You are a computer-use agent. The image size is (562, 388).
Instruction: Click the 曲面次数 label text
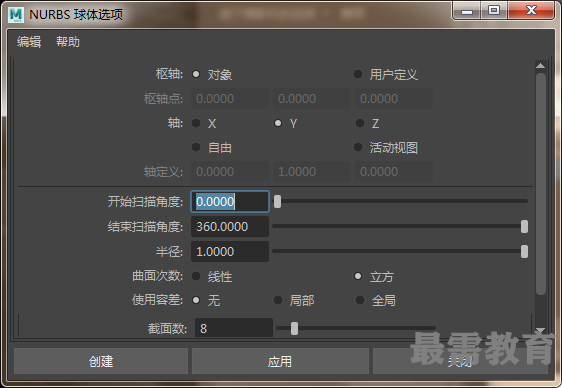tap(158, 276)
